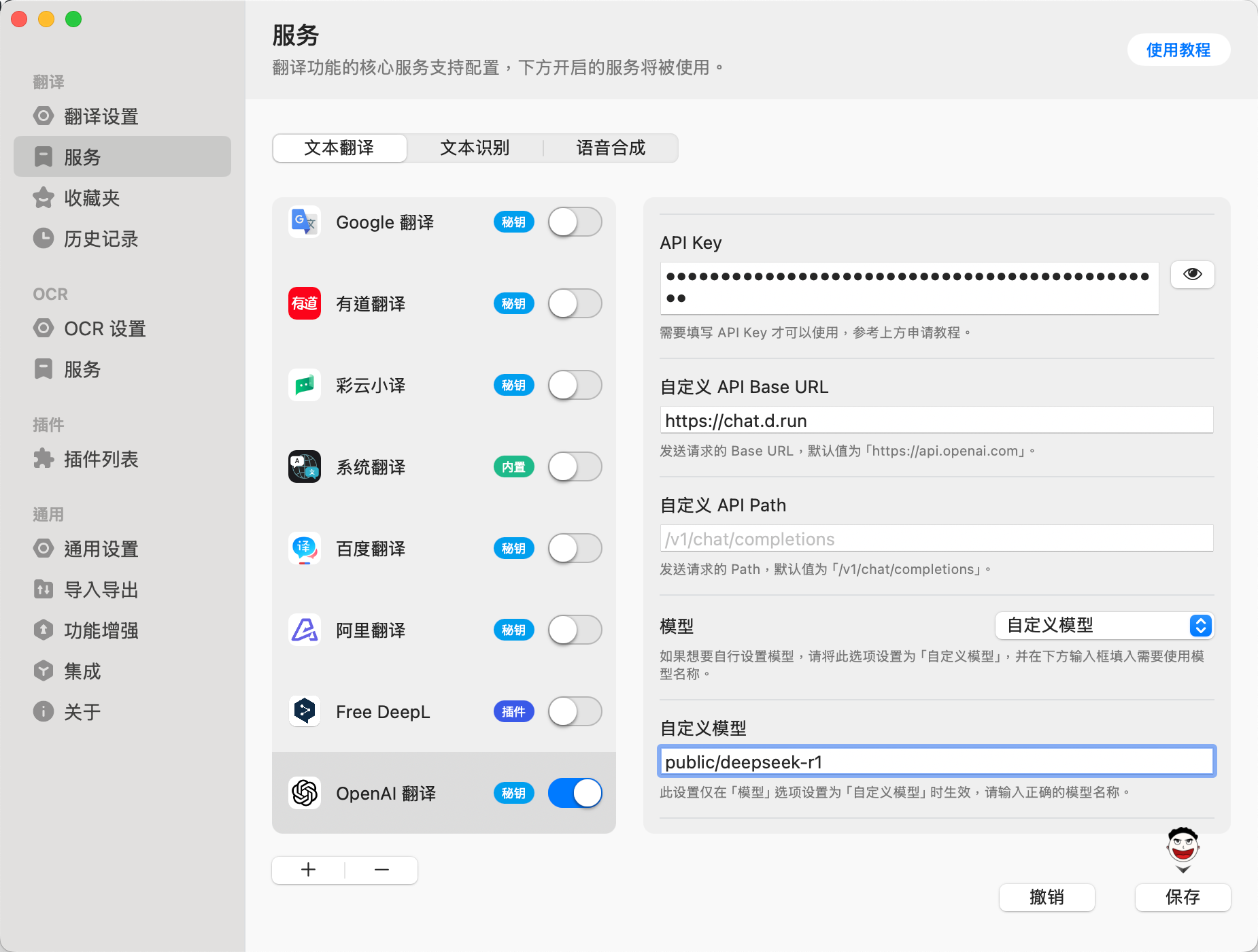Screen dimensions: 1258x952
Task: Switch to the 语音合成 tab
Action: [611, 148]
